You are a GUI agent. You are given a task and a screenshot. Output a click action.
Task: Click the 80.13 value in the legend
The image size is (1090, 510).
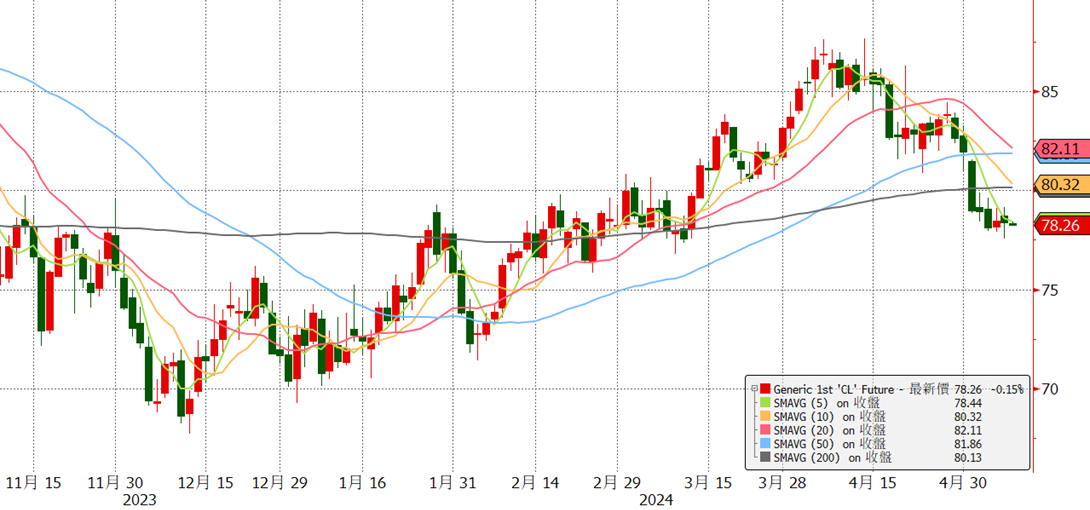pyautogui.click(x=967, y=457)
